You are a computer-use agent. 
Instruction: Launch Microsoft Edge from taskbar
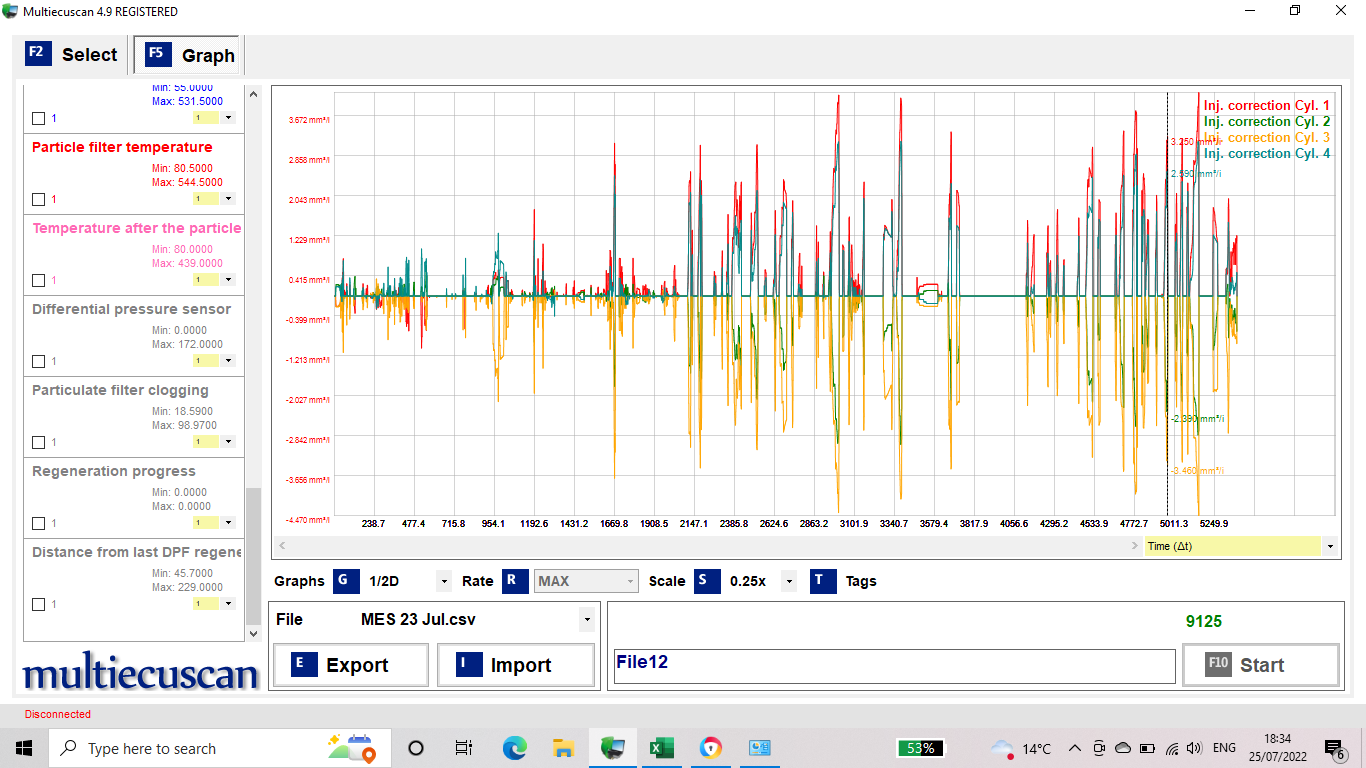514,748
